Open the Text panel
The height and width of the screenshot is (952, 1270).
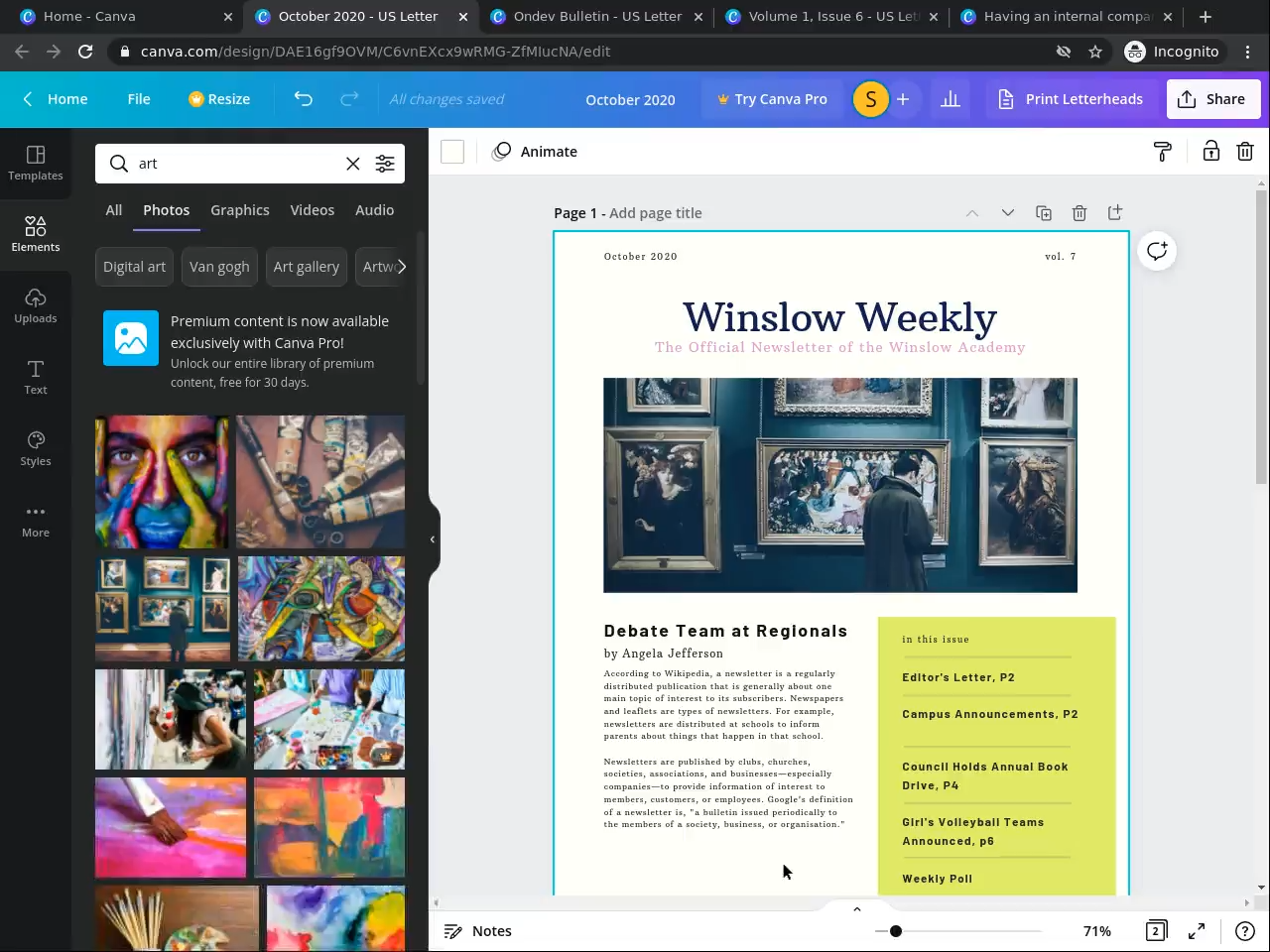tap(36, 378)
